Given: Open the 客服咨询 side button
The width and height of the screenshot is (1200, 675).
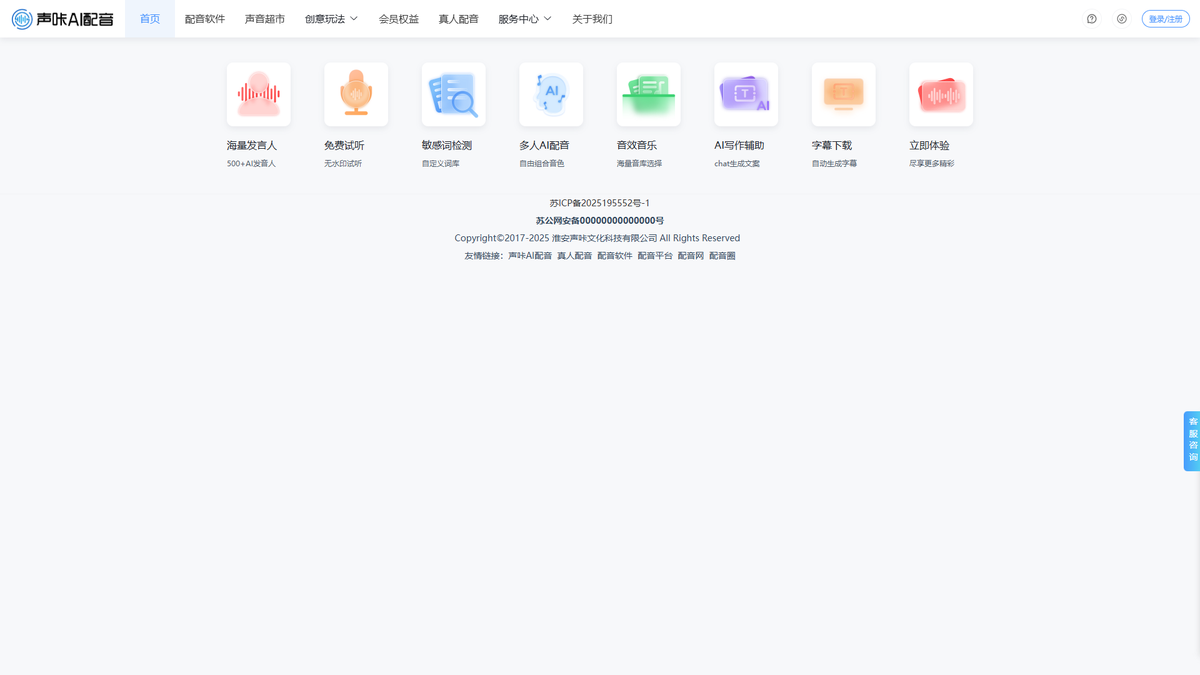Looking at the screenshot, I should (1192, 441).
